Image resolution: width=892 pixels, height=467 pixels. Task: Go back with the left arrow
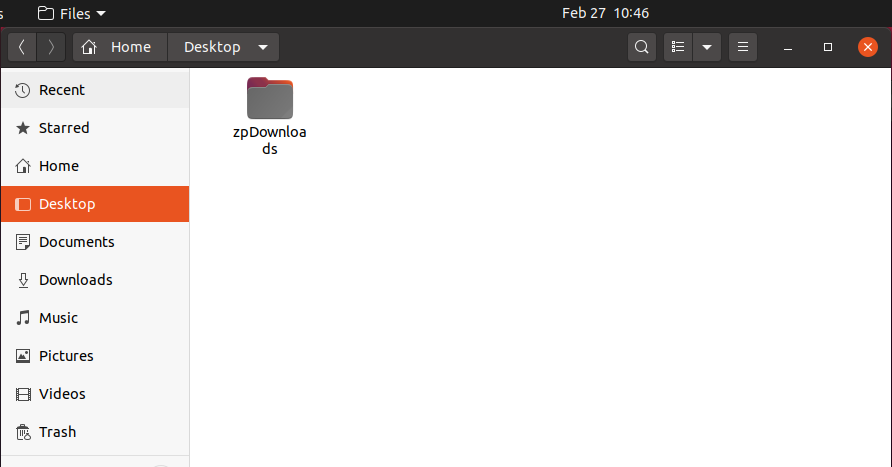[22, 47]
